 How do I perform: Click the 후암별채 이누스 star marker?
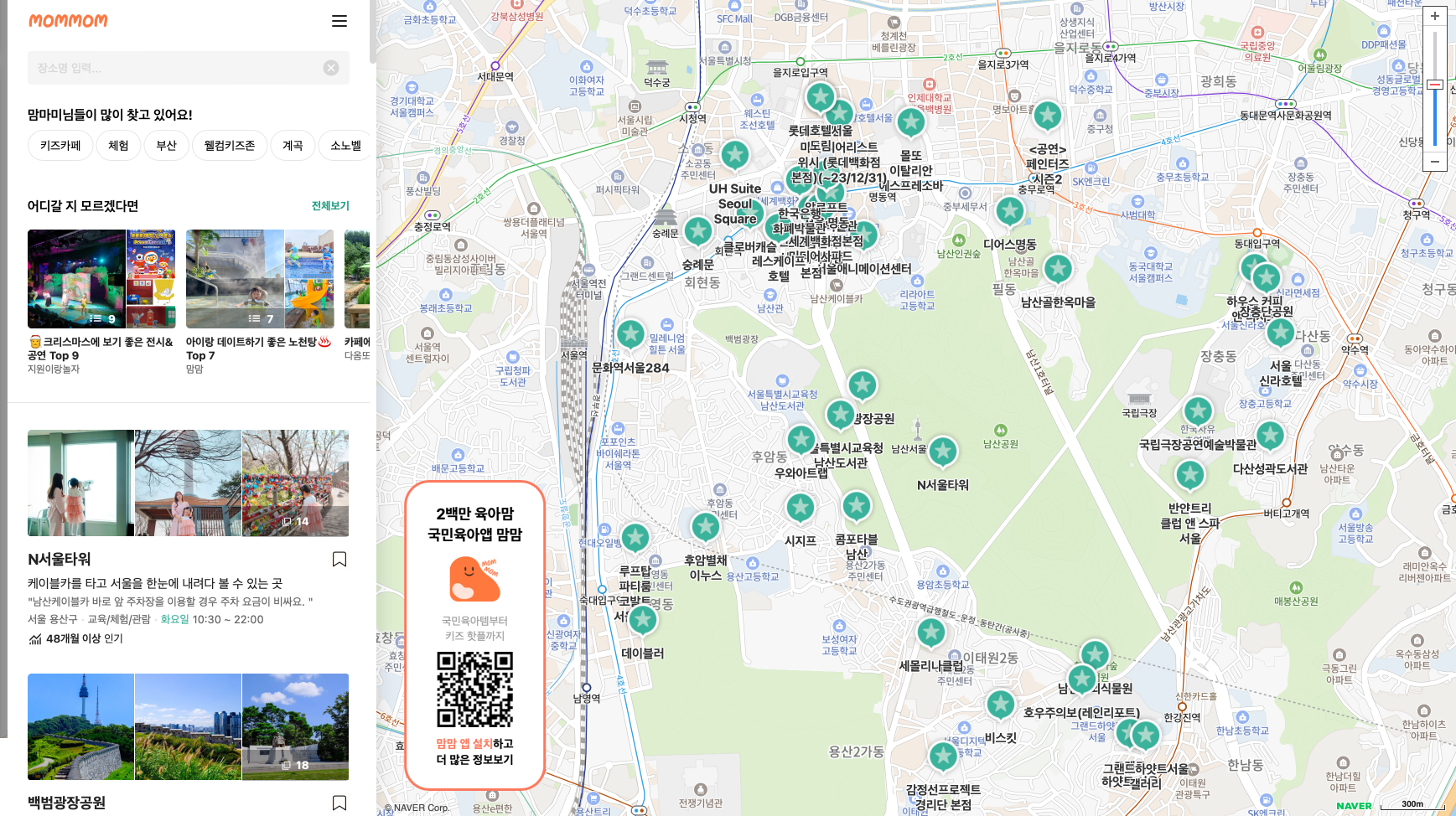[706, 527]
